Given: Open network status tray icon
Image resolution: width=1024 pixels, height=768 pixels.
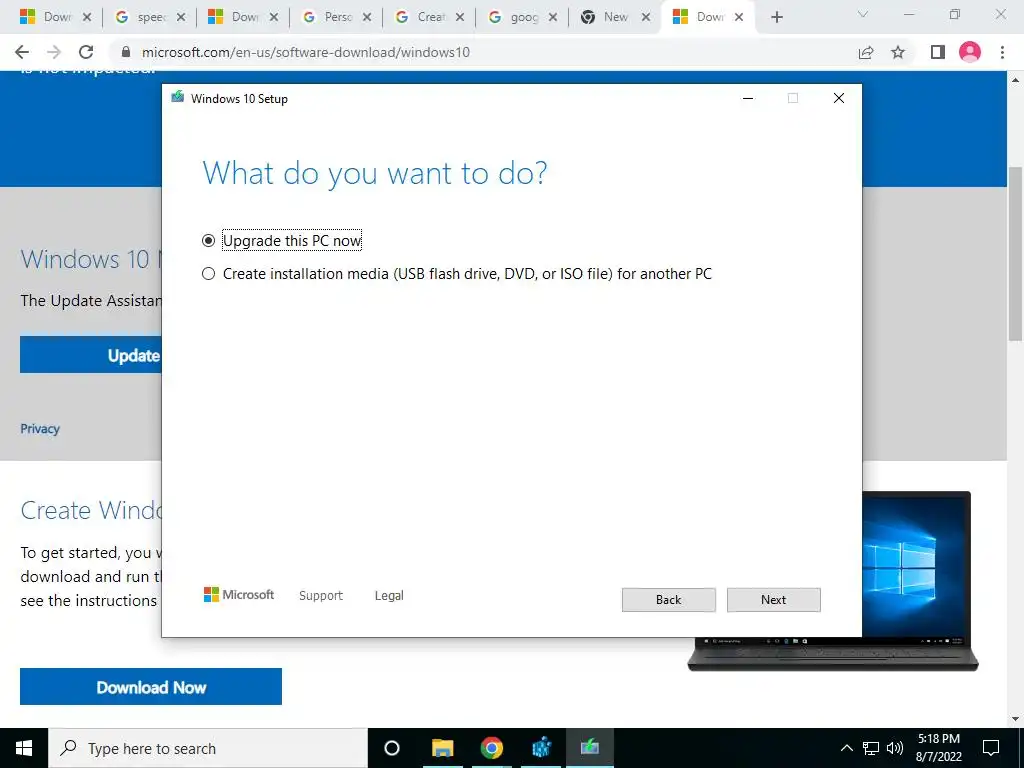Looking at the screenshot, I should coord(871,748).
